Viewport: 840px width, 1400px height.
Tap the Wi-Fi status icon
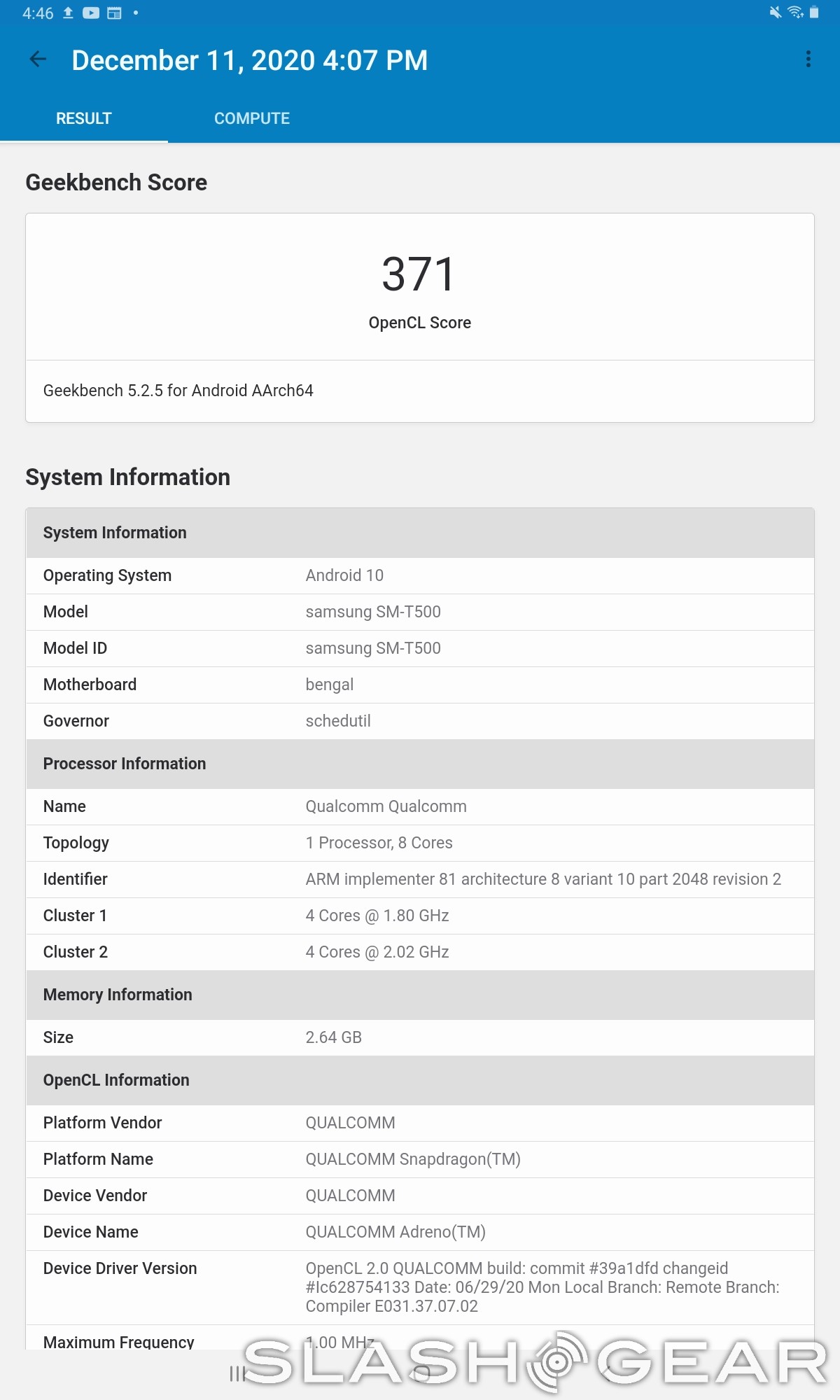(794, 13)
